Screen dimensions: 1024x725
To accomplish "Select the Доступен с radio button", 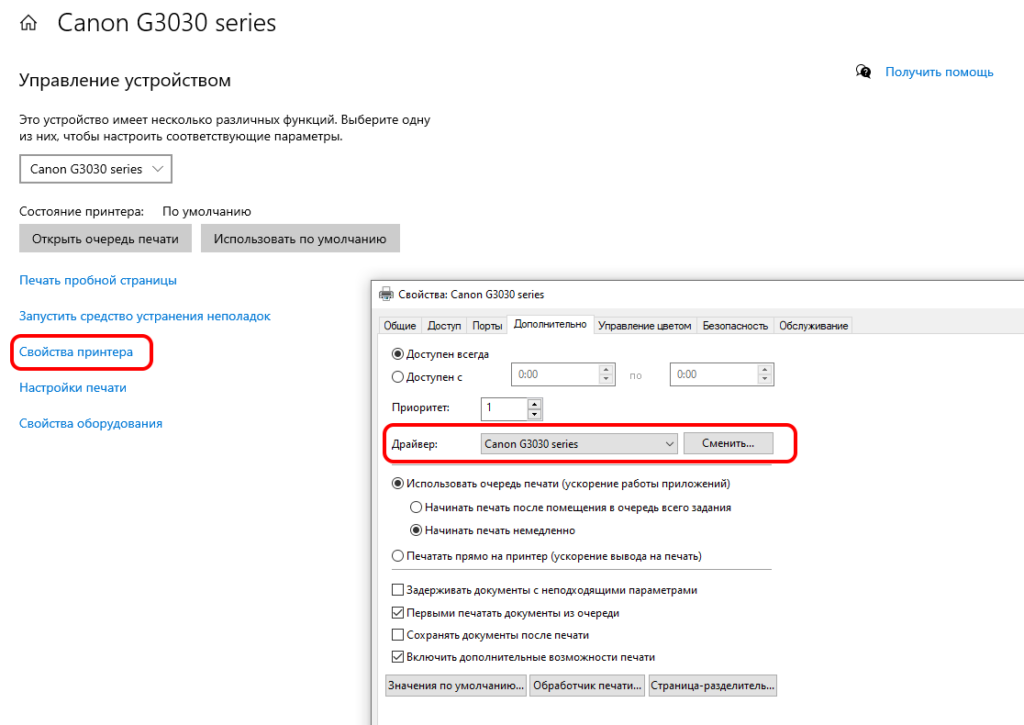I will coord(398,377).
